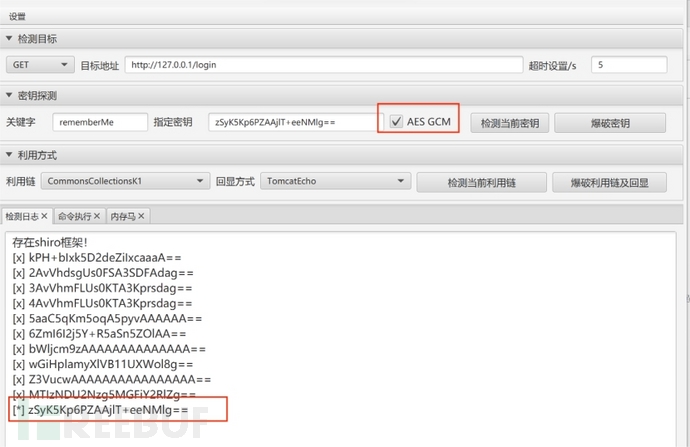Close the 命令执行 tab
The image size is (690, 447).
97,216
